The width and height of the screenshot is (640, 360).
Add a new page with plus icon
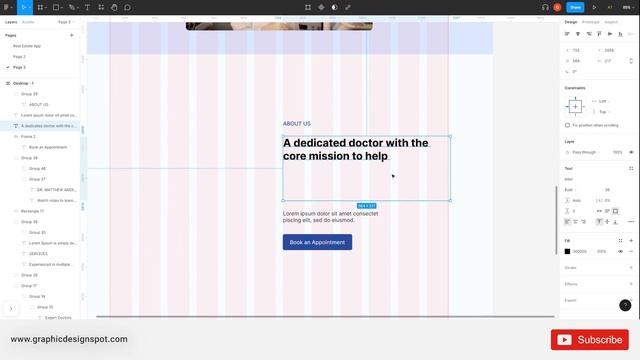[x=72, y=36]
